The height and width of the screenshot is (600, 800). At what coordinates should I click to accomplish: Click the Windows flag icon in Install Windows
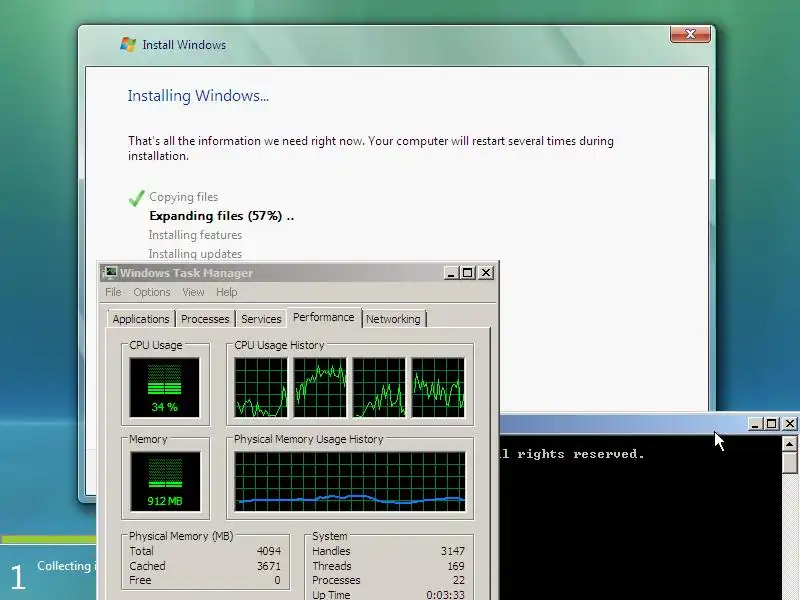click(x=128, y=44)
